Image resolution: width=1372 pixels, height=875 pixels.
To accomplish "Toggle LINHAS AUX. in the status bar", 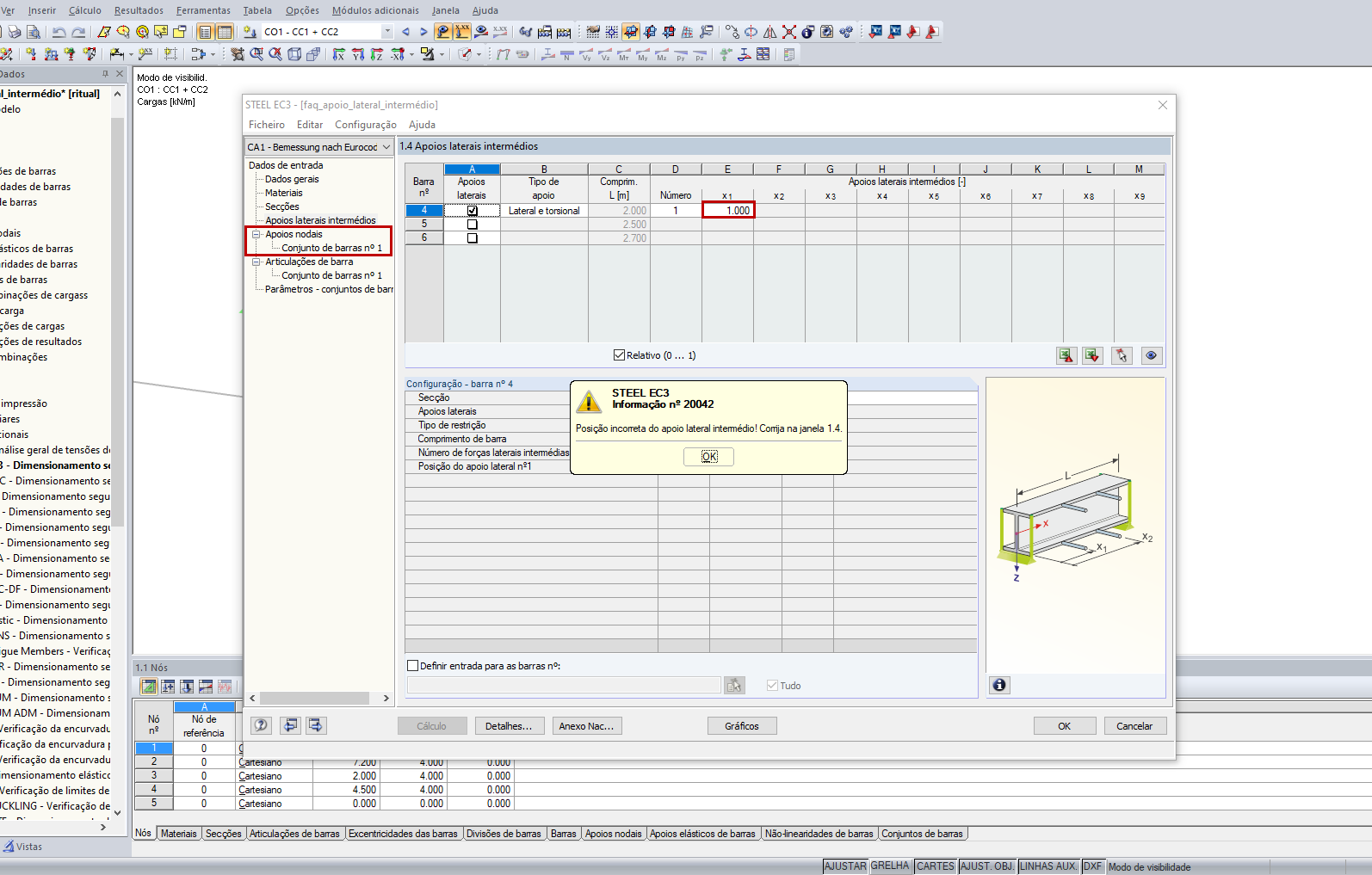I will 1048,866.
